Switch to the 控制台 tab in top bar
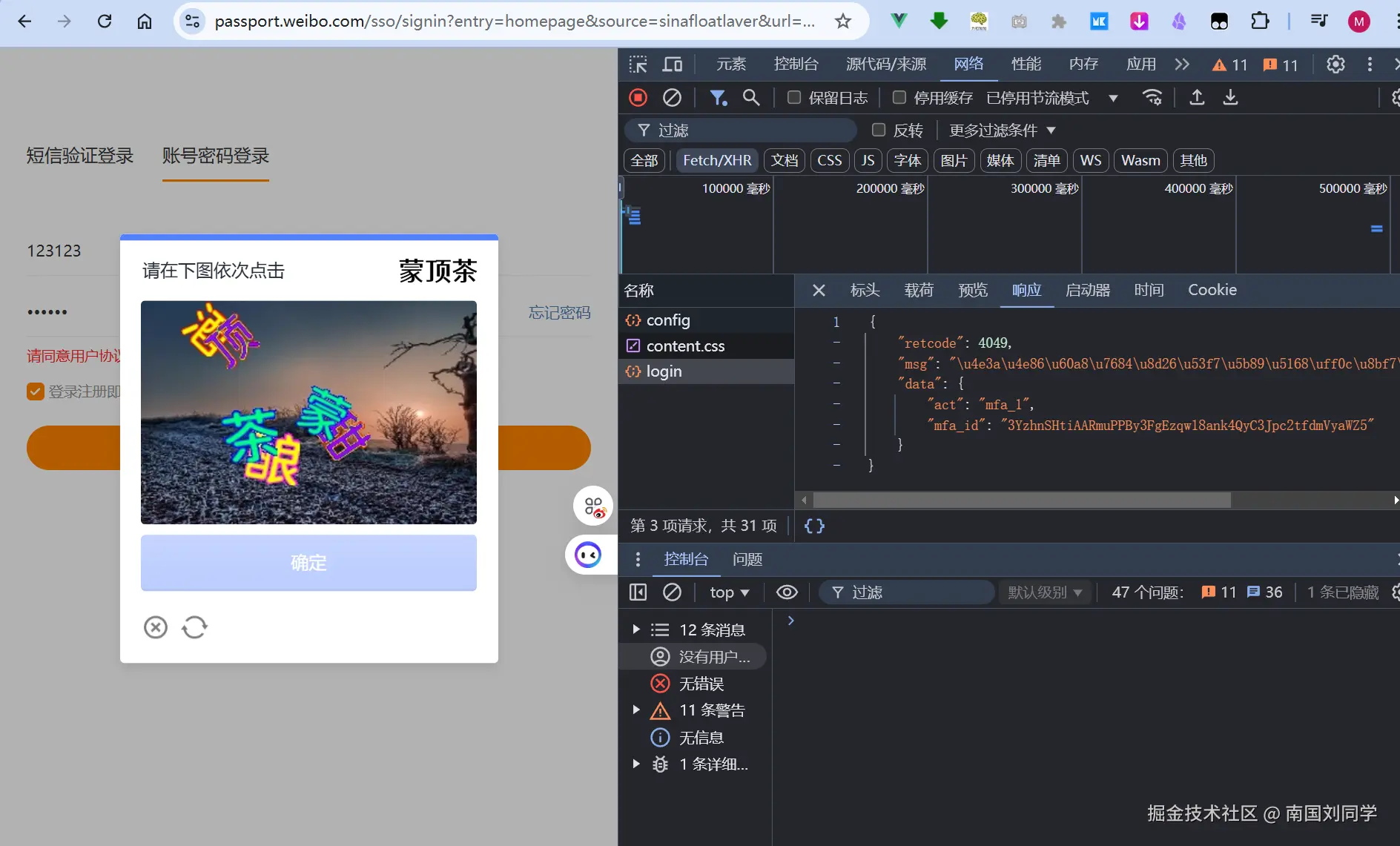 (x=796, y=65)
